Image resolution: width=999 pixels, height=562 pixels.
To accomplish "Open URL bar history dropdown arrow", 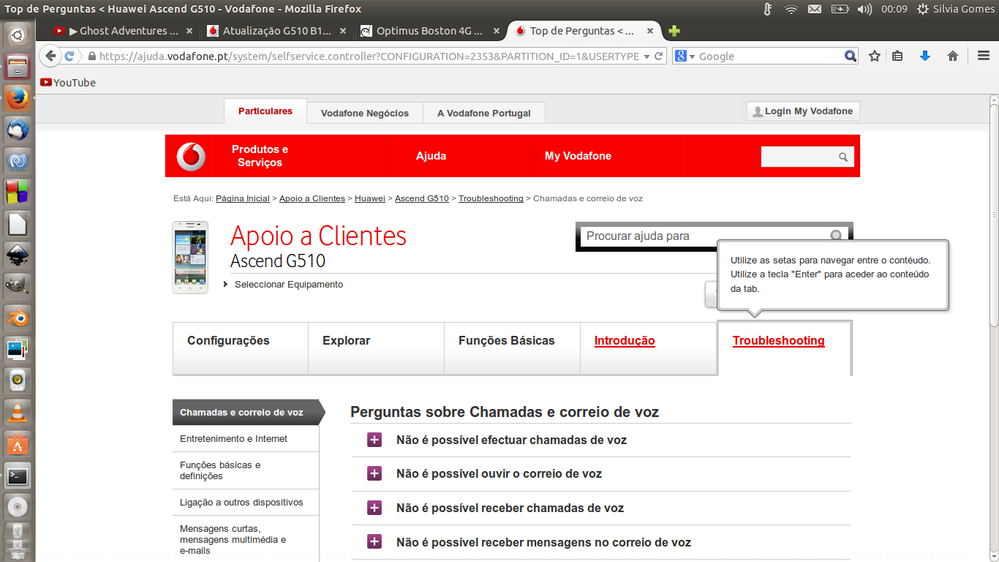I will [647, 56].
